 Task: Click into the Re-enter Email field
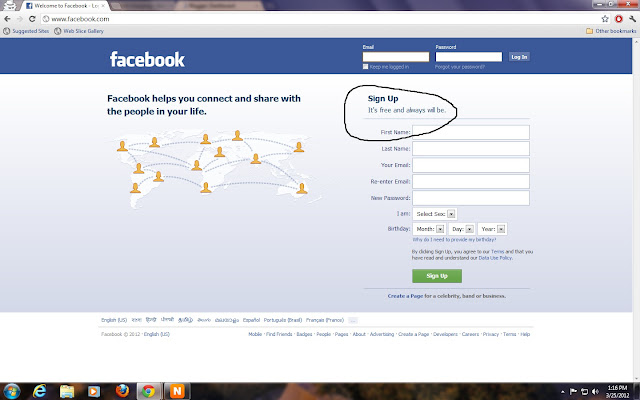click(x=471, y=181)
